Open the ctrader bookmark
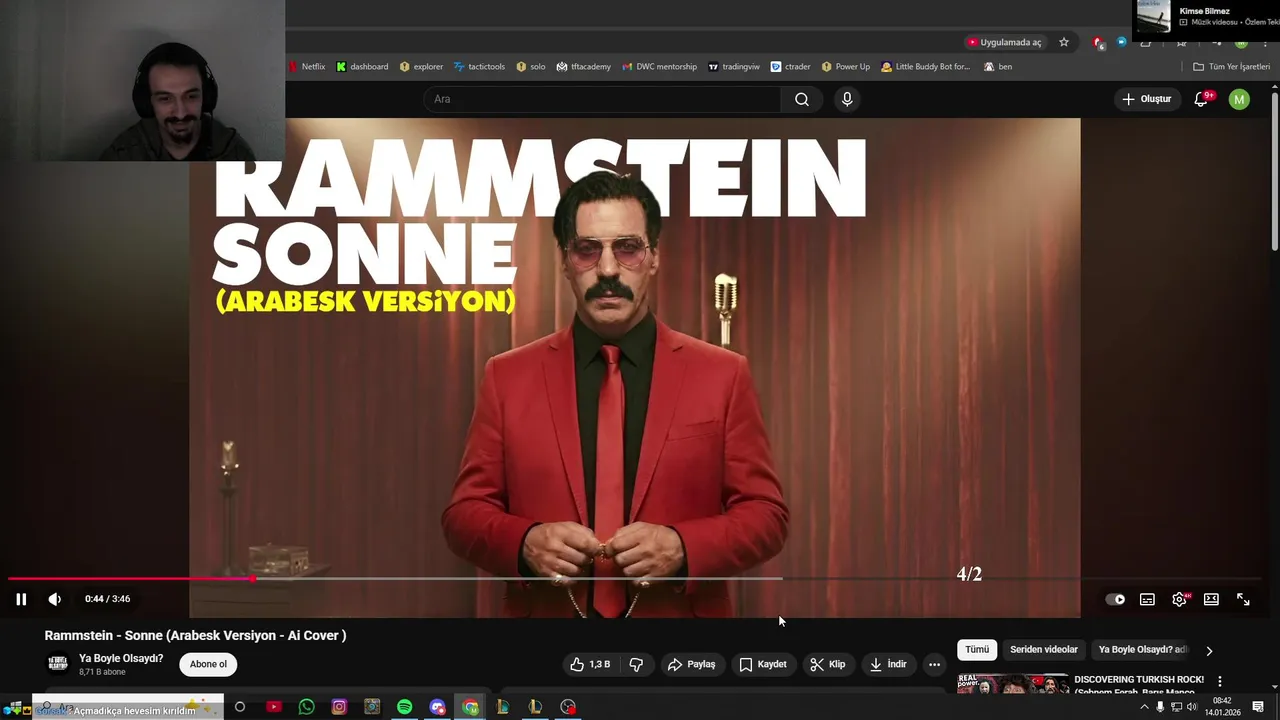Screen dimensions: 1280x720 [x=790, y=67]
